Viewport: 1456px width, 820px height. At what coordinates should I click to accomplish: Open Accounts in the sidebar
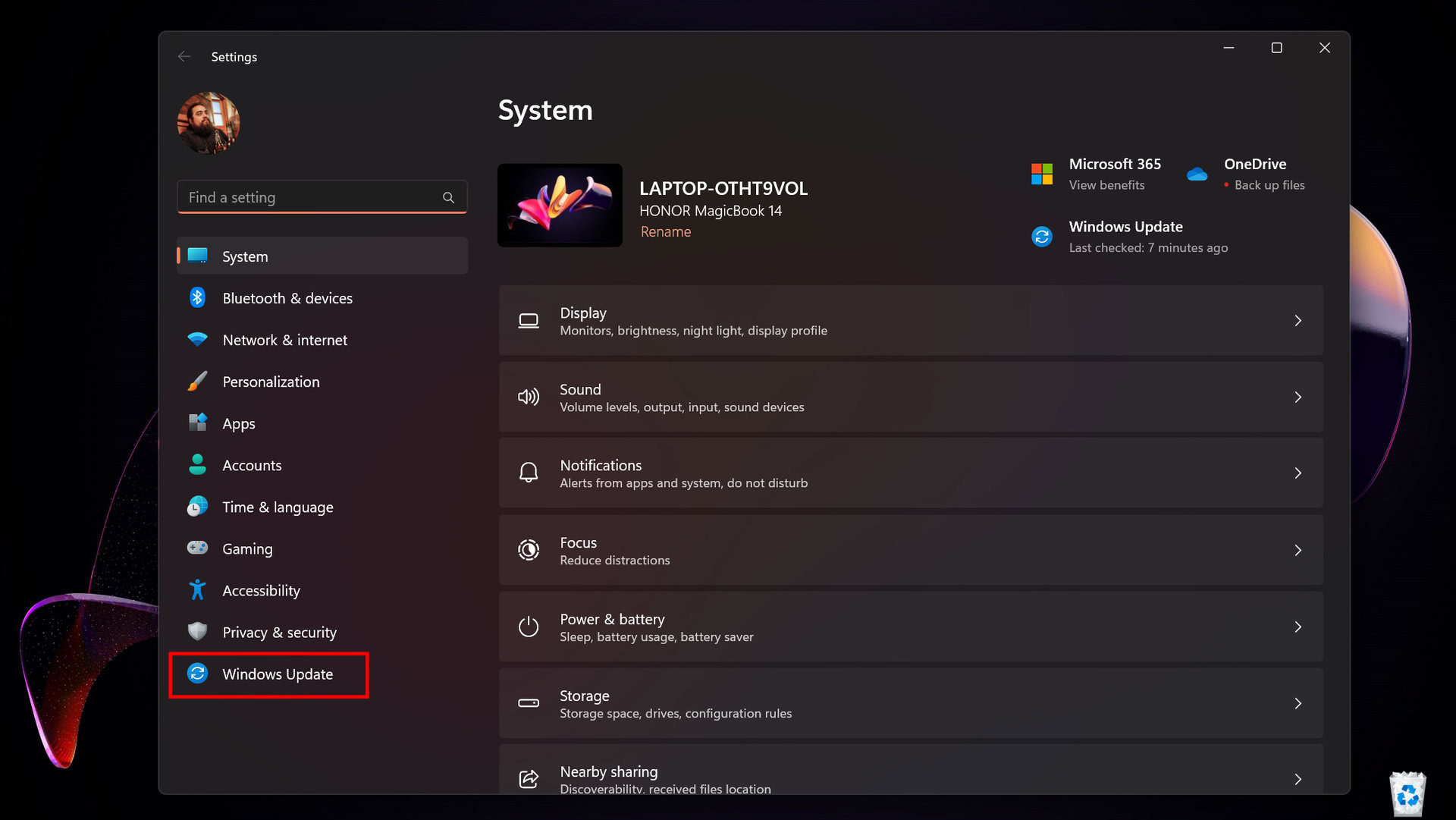pyautogui.click(x=252, y=465)
